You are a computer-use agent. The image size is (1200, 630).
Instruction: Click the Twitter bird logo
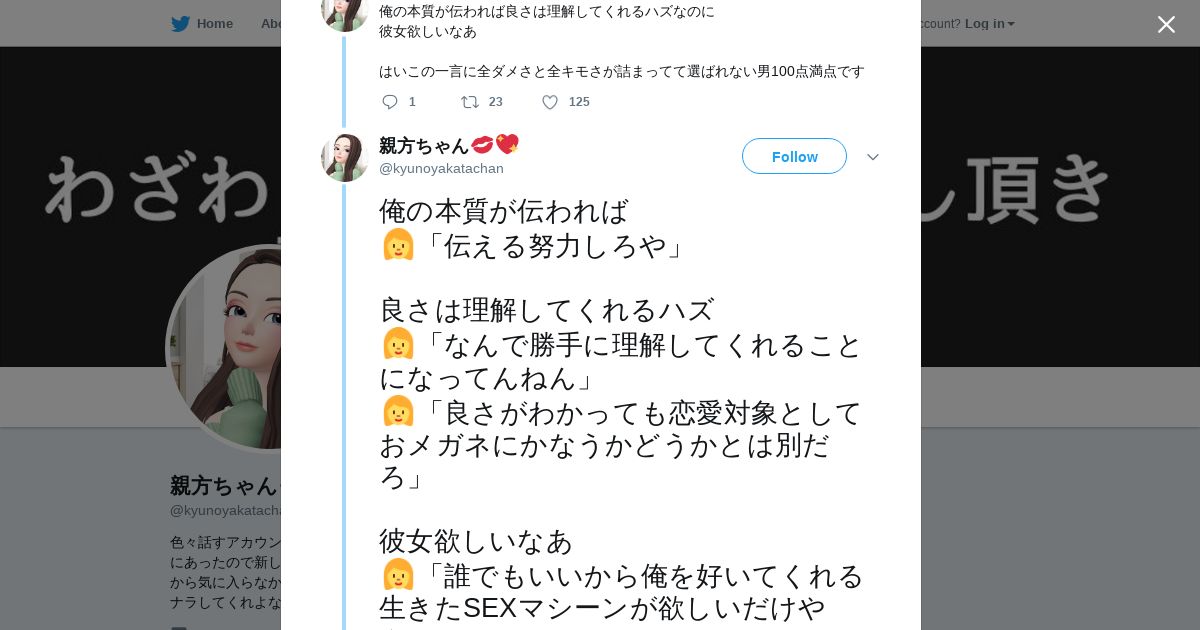pos(180,24)
